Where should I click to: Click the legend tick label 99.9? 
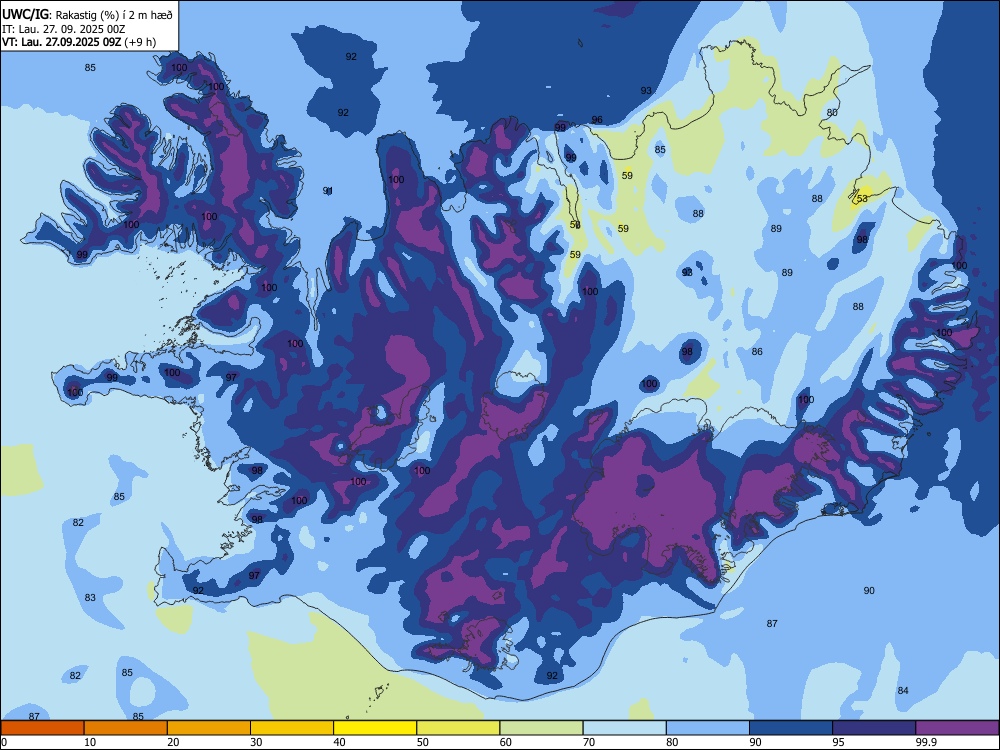pos(926,742)
